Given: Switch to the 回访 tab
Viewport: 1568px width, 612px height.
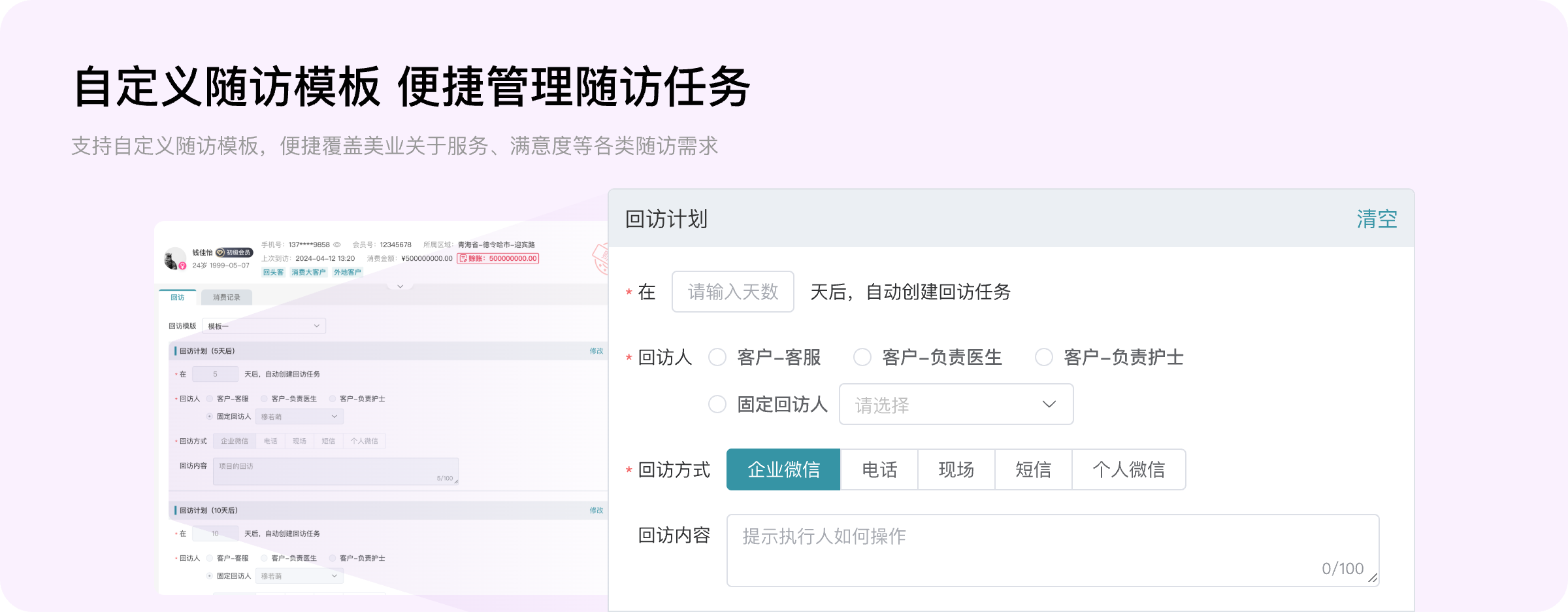Looking at the screenshot, I should (x=178, y=297).
